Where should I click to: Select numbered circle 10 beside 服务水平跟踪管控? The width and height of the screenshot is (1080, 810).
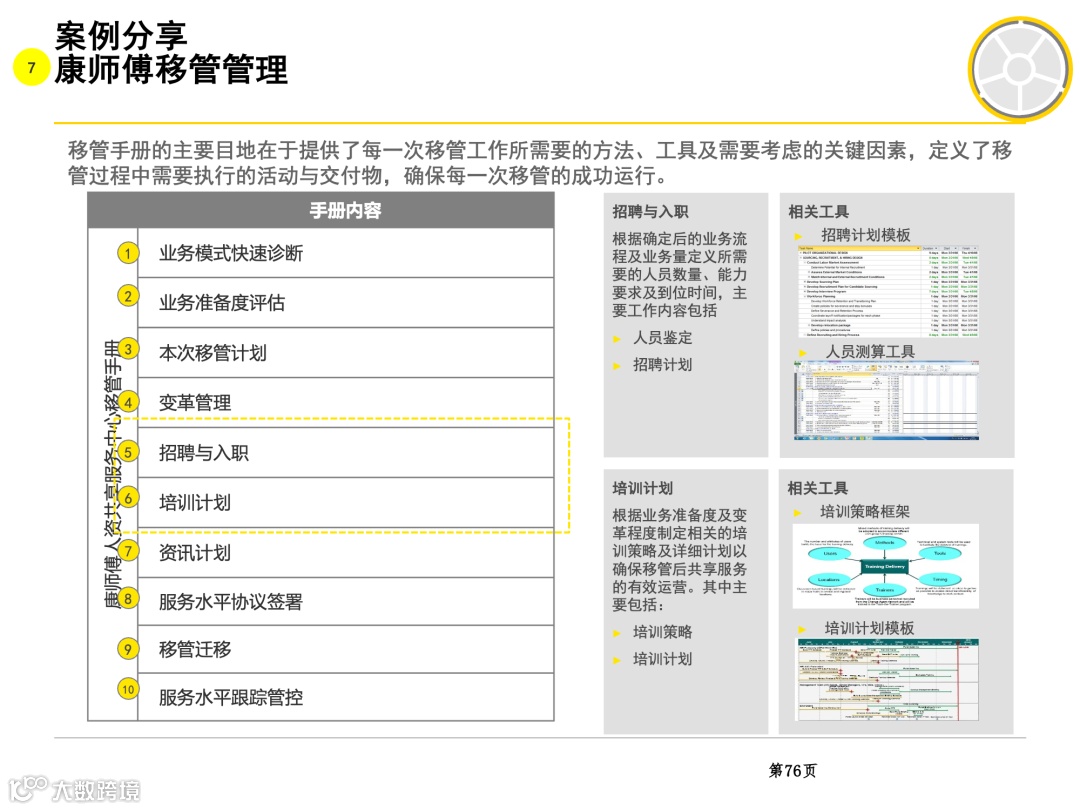click(x=127, y=689)
